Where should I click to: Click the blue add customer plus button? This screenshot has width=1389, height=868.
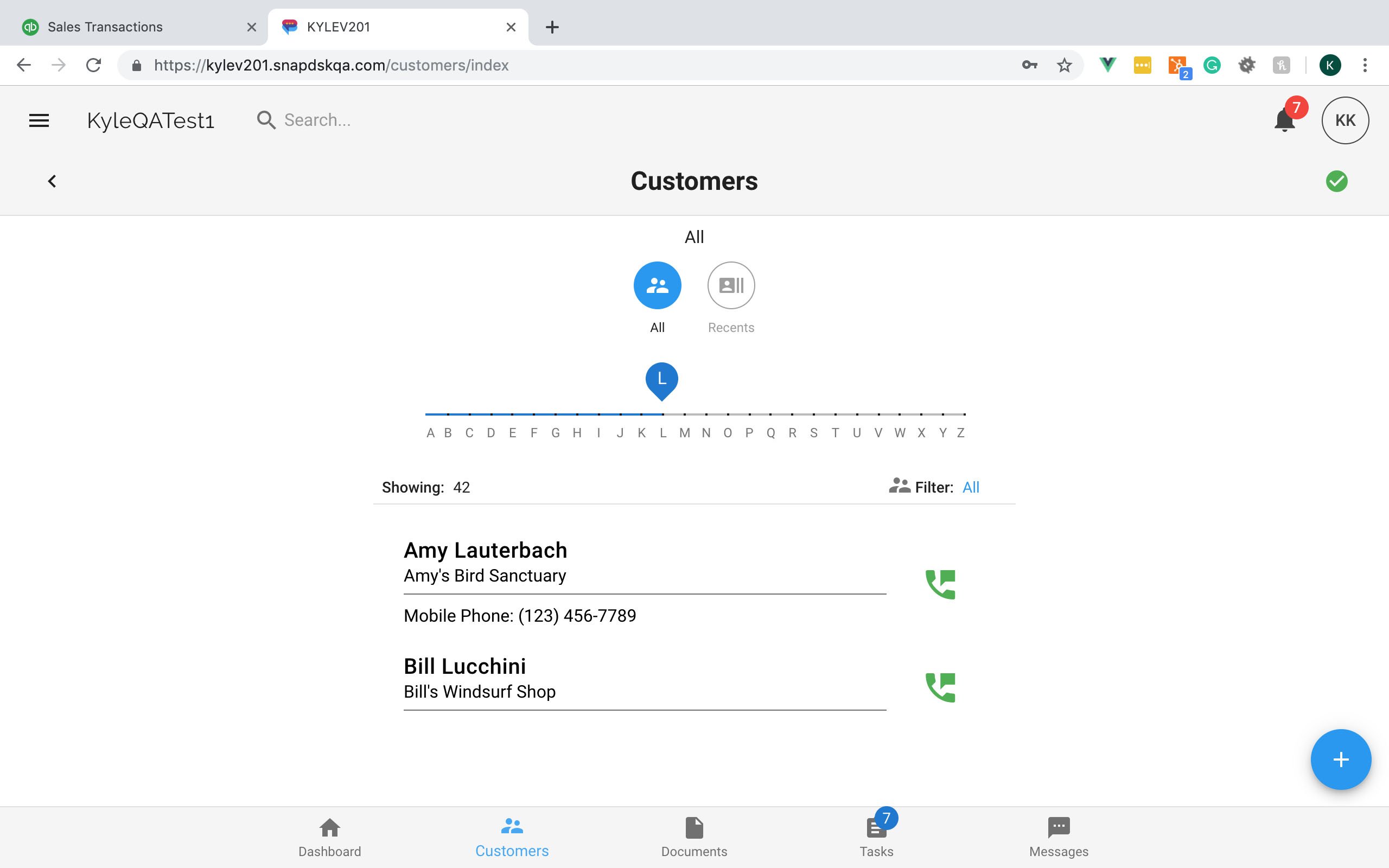pyautogui.click(x=1340, y=759)
